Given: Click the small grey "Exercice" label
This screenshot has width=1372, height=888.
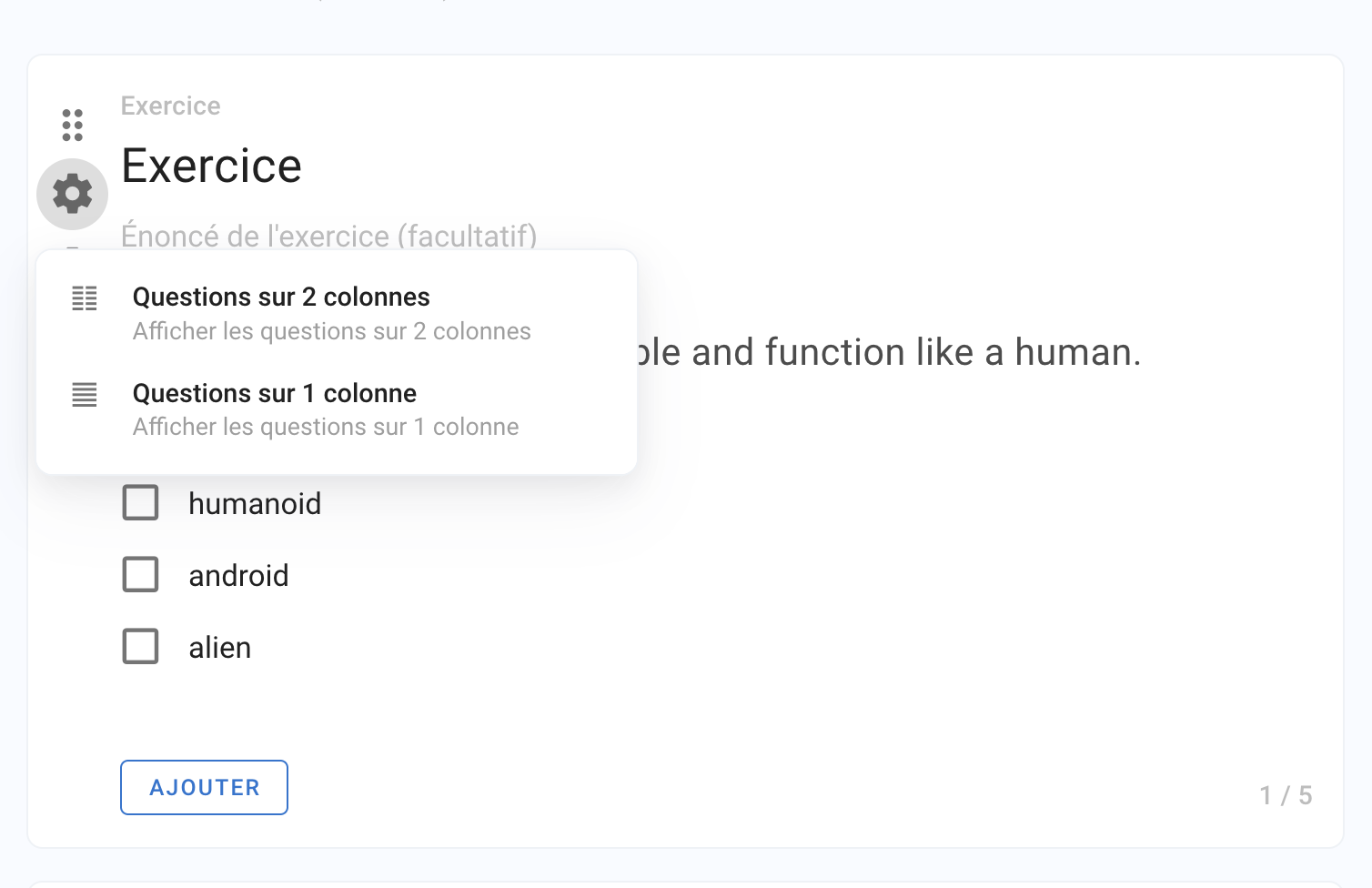Looking at the screenshot, I should tap(171, 106).
